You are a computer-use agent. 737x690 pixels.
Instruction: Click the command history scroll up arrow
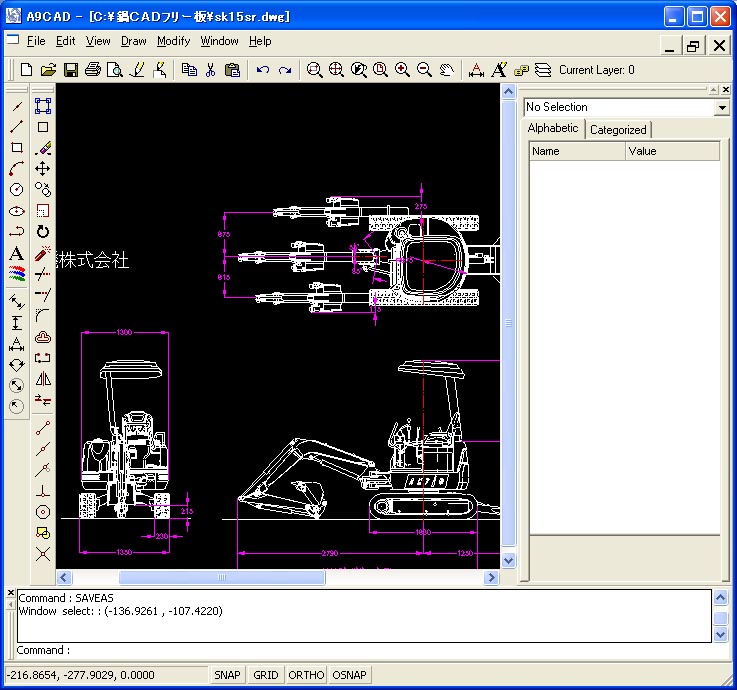pyautogui.click(x=721, y=598)
